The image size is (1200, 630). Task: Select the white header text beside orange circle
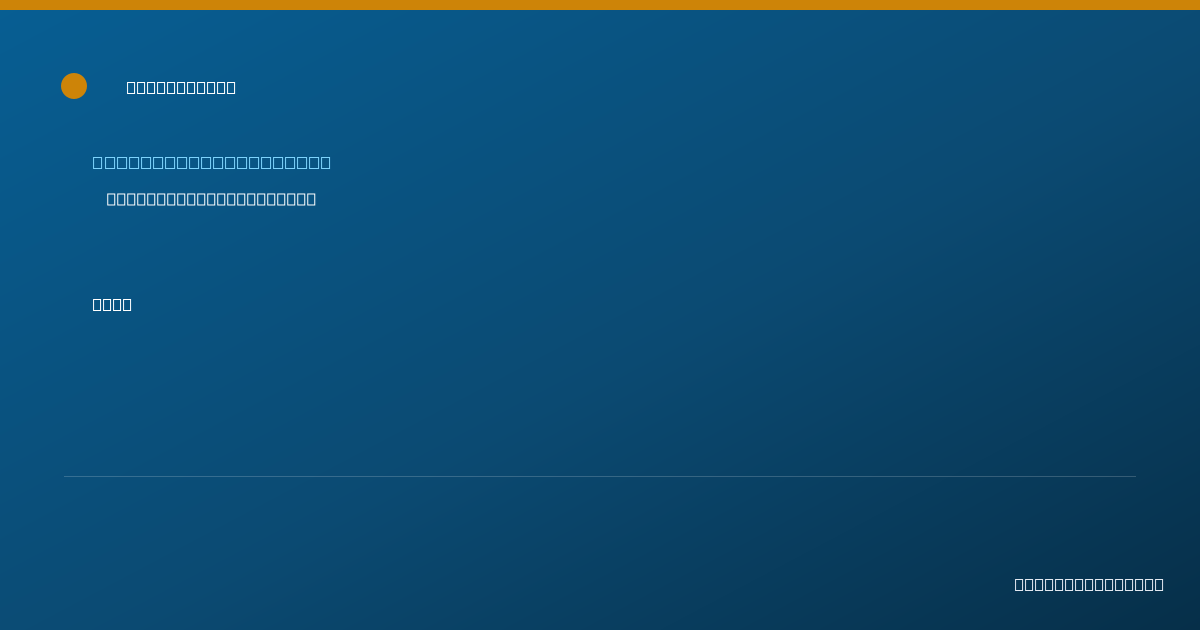point(181,87)
